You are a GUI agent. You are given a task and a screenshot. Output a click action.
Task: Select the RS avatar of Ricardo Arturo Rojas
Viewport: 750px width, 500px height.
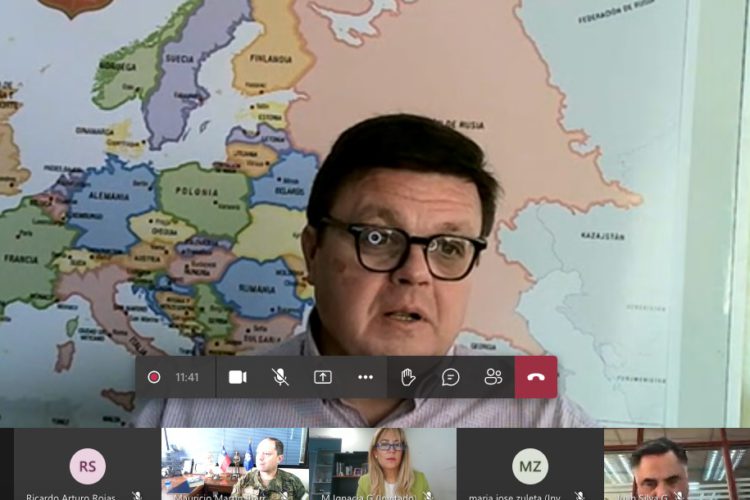pos(88,465)
